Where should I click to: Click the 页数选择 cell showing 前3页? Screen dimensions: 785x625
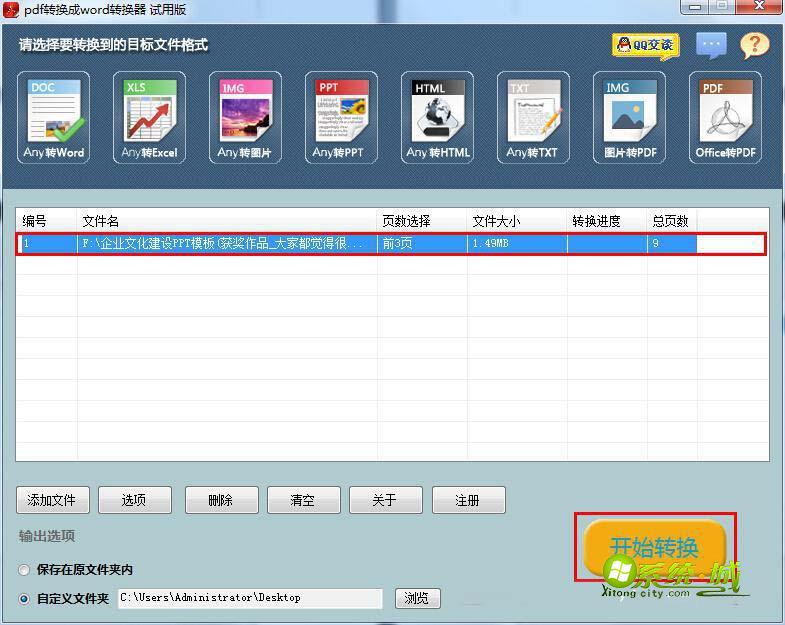pos(421,243)
